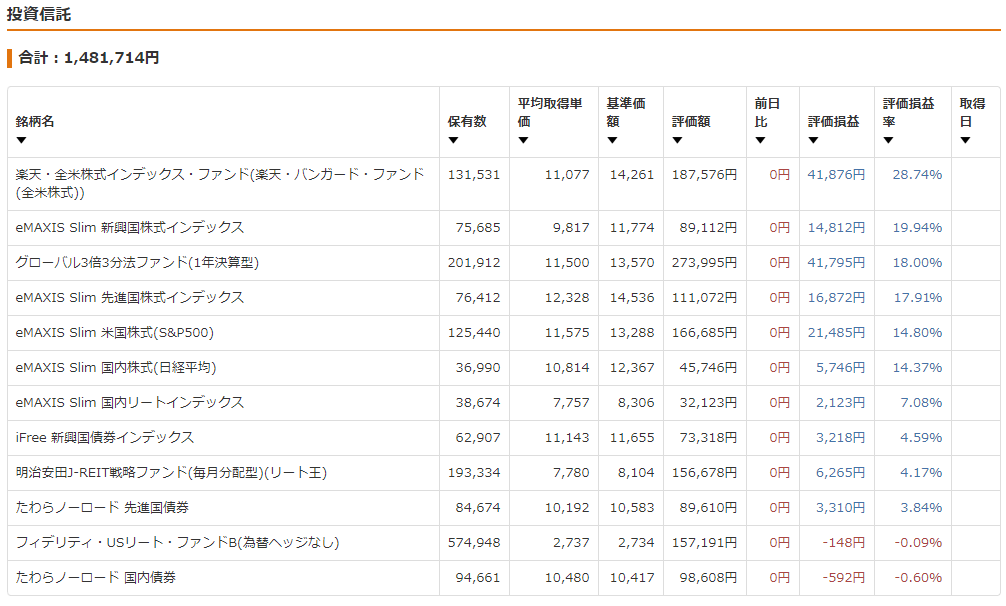Screen dimensions: 1006x606
Task: Select holdings value 131,531
Action: (x=473, y=174)
